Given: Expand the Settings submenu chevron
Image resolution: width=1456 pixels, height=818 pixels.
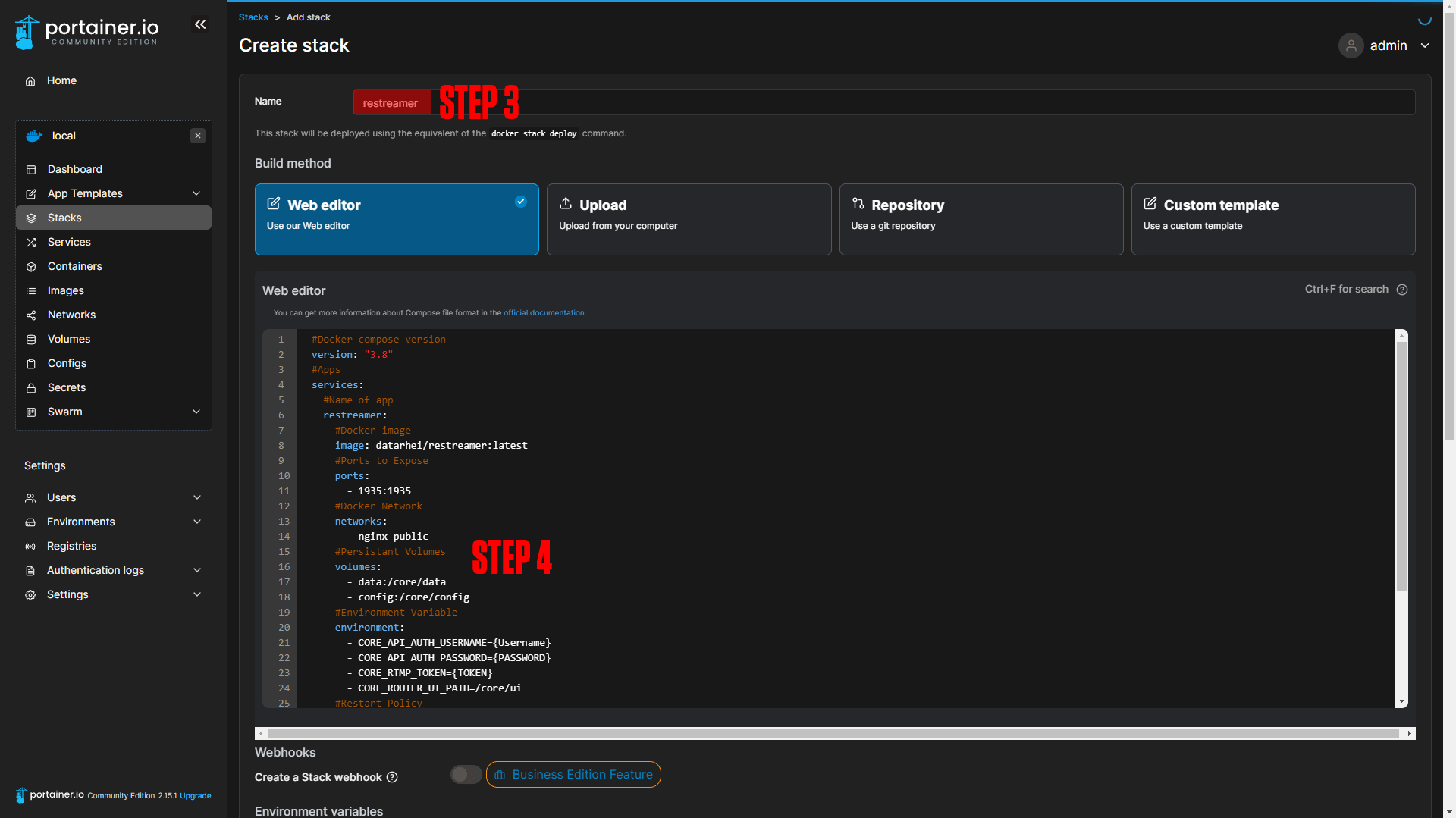Looking at the screenshot, I should pyautogui.click(x=197, y=594).
